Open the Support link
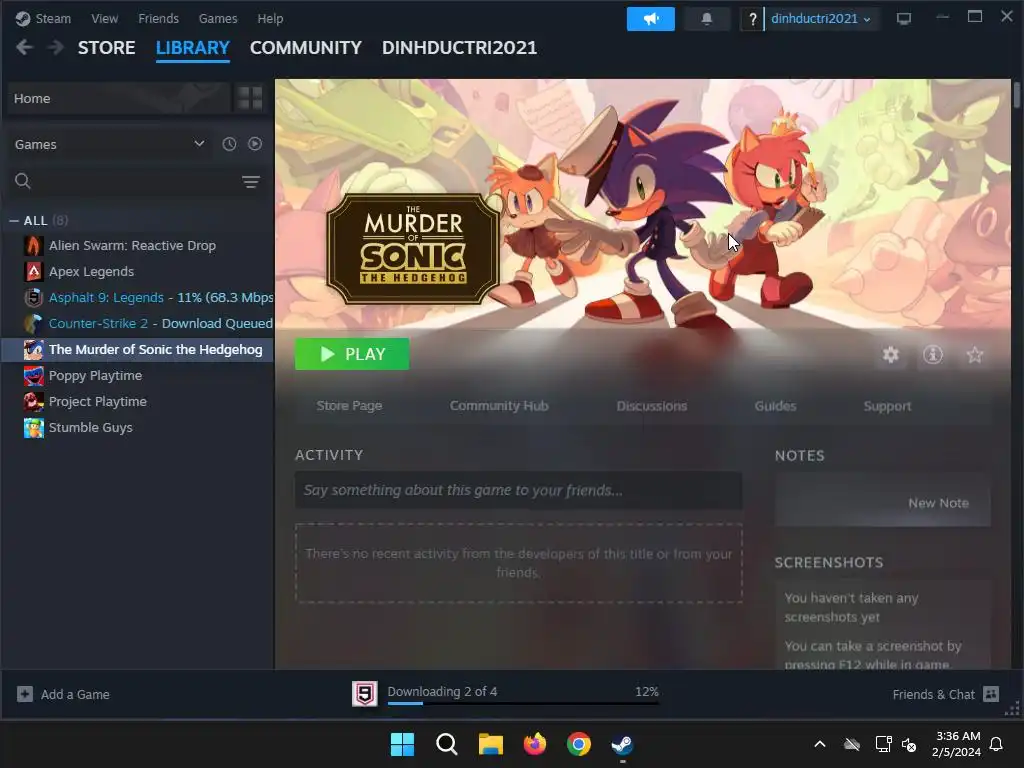The height and width of the screenshot is (768, 1024). tap(887, 406)
